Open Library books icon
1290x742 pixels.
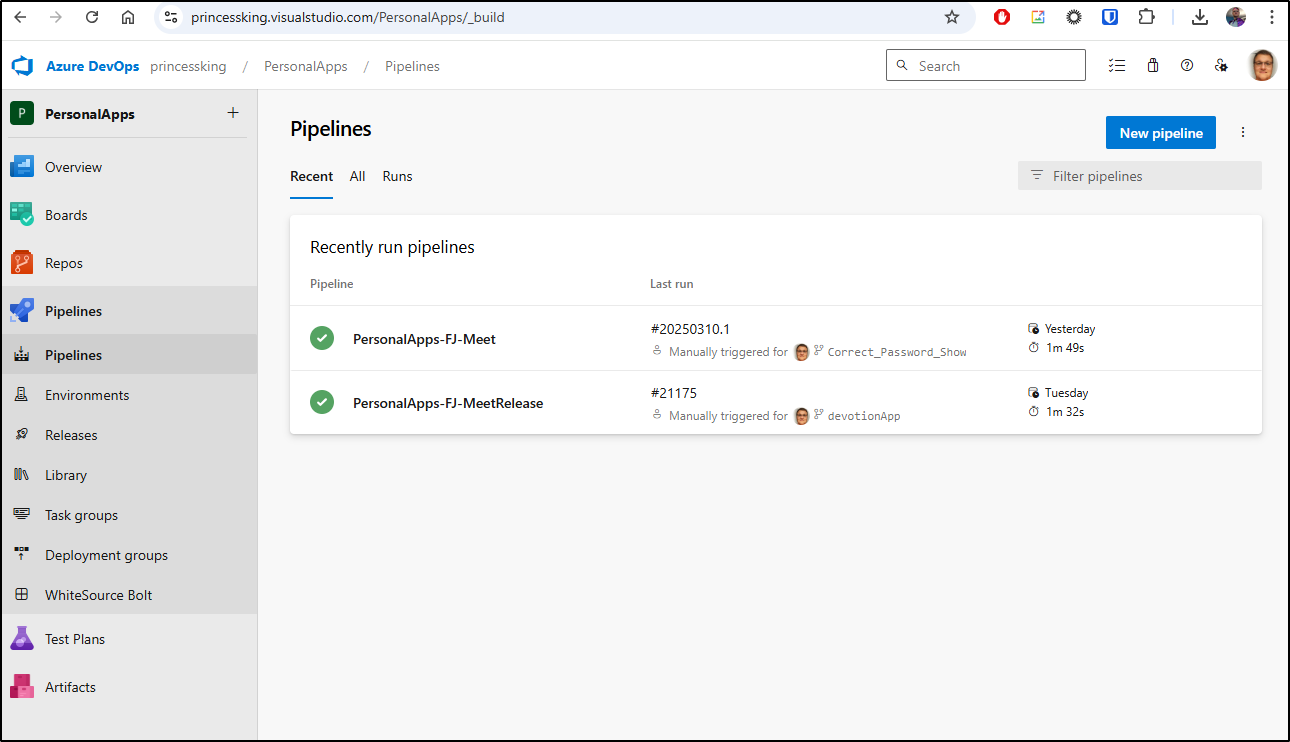(22, 475)
